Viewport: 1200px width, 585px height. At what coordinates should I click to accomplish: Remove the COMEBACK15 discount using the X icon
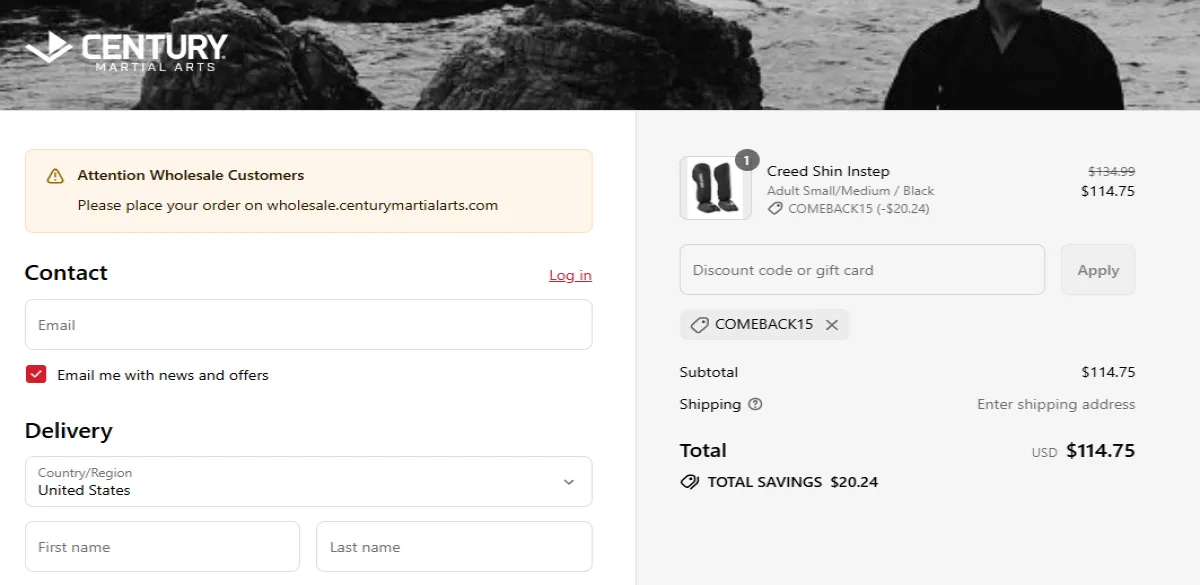[831, 324]
